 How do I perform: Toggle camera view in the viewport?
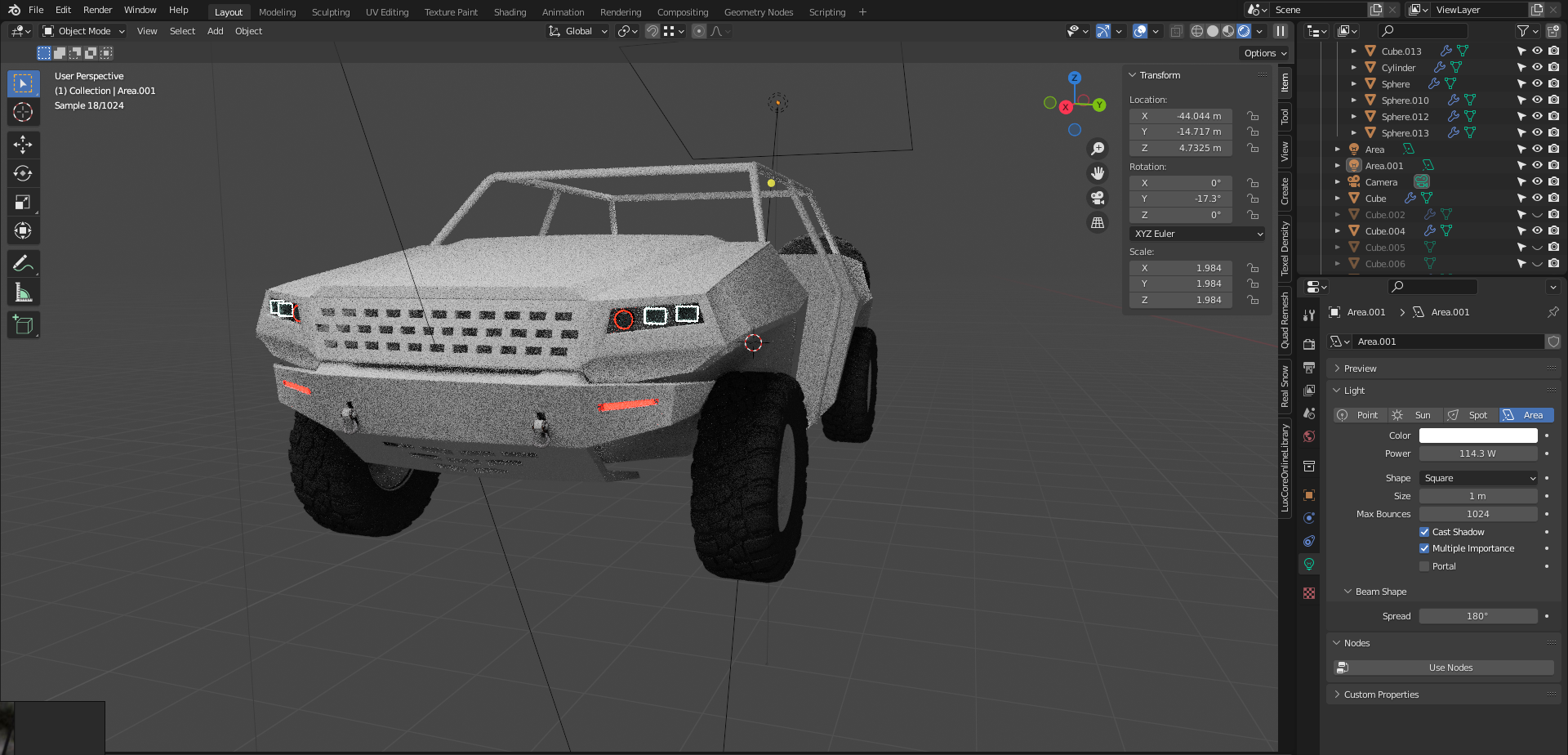1098,198
